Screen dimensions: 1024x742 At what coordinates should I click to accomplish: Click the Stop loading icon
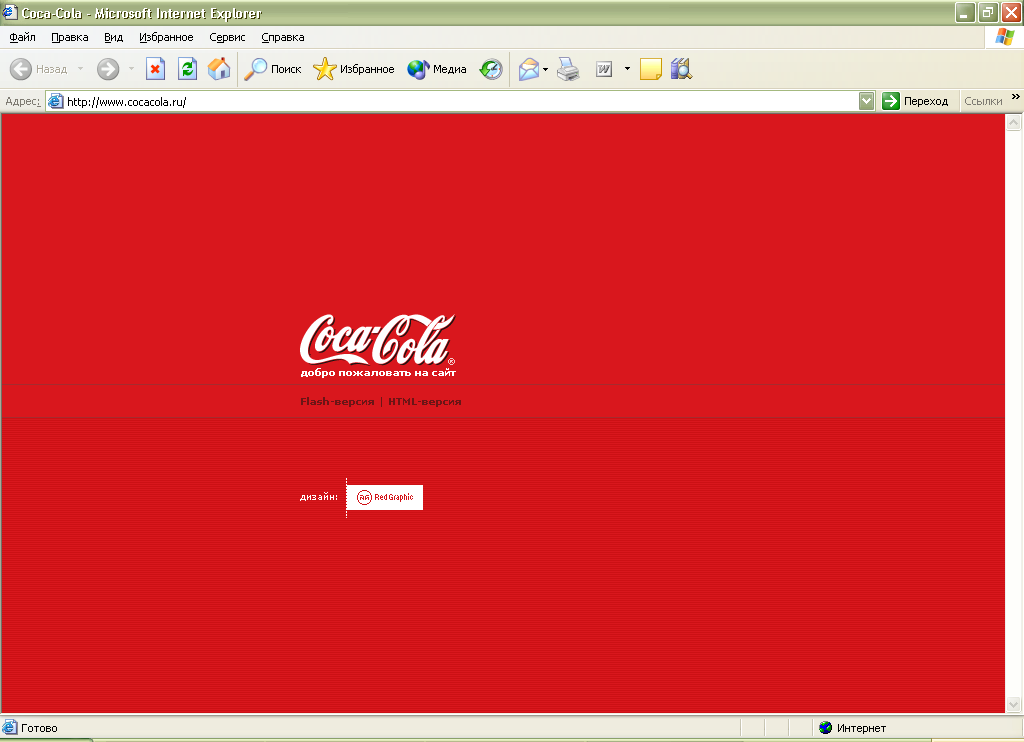pos(155,69)
